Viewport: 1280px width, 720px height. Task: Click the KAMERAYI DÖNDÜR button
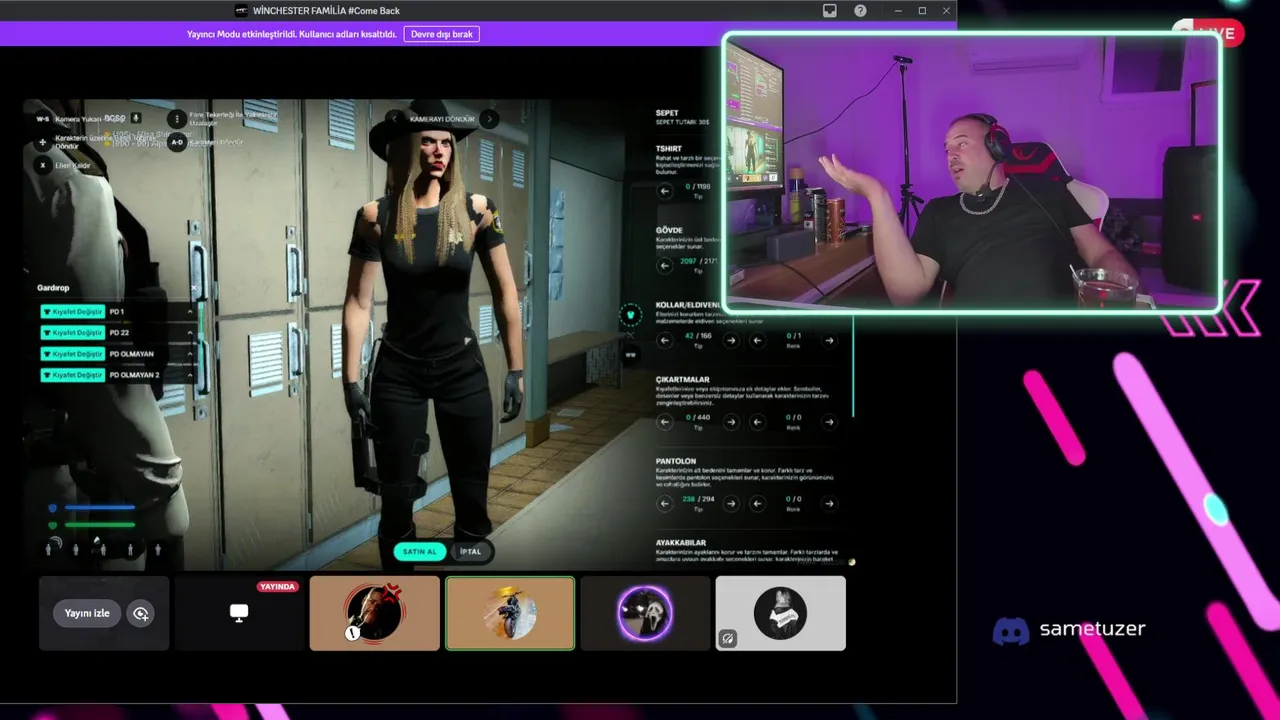tap(442, 119)
